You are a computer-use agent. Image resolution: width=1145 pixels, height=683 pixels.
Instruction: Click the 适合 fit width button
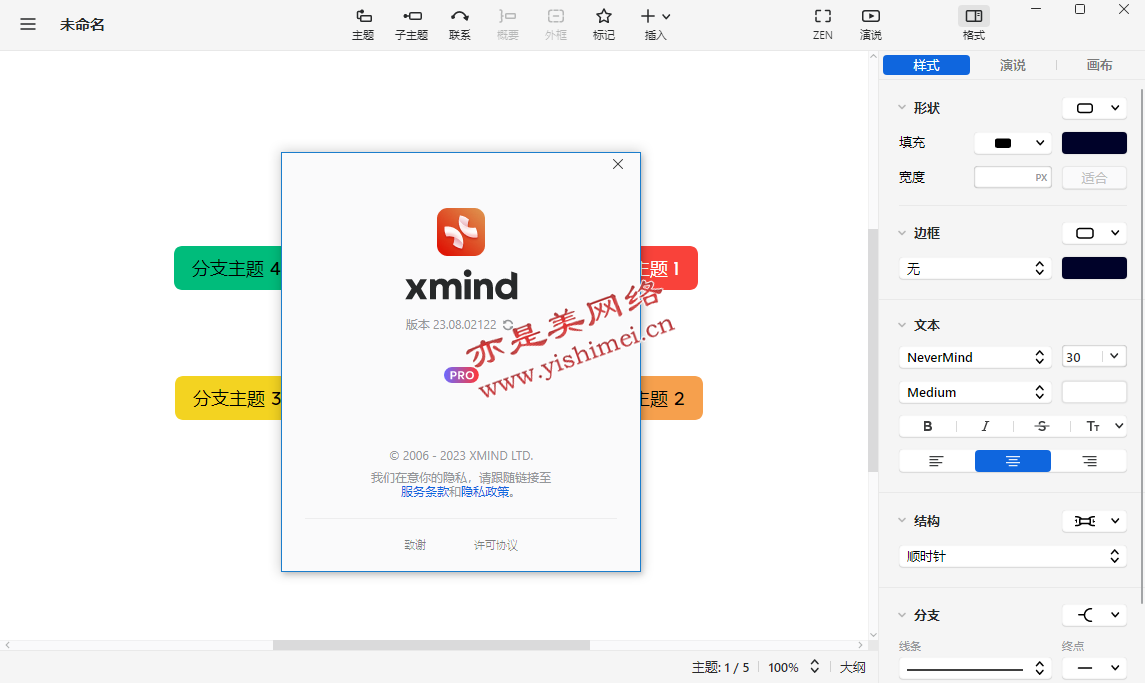(x=1094, y=178)
